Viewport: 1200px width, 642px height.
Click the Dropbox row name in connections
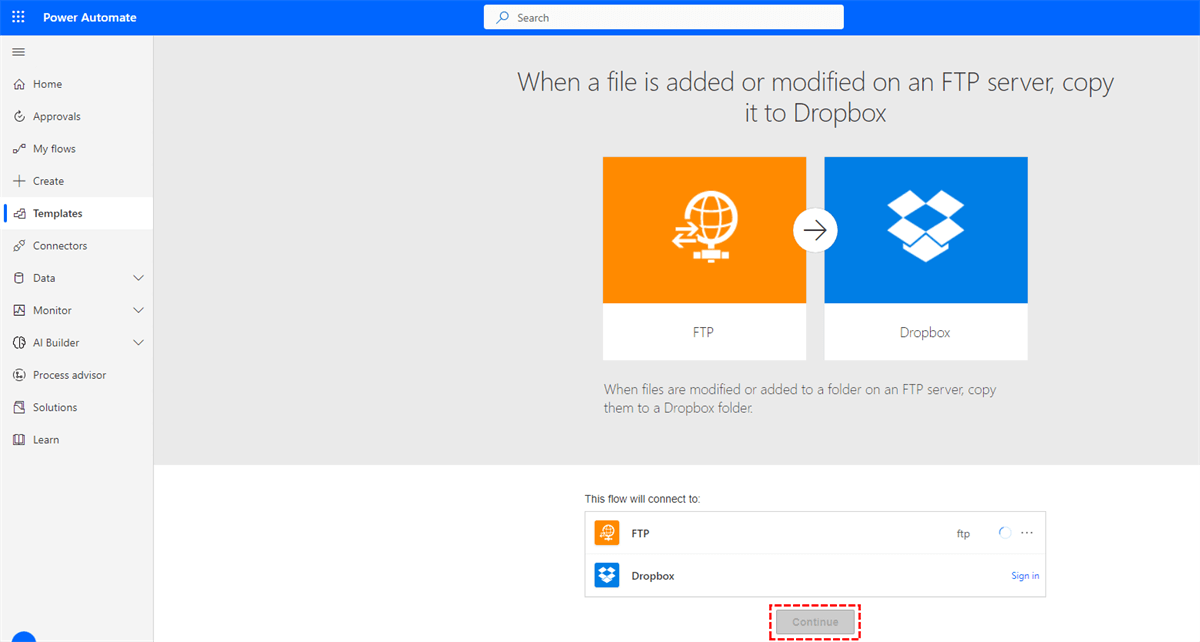click(653, 576)
